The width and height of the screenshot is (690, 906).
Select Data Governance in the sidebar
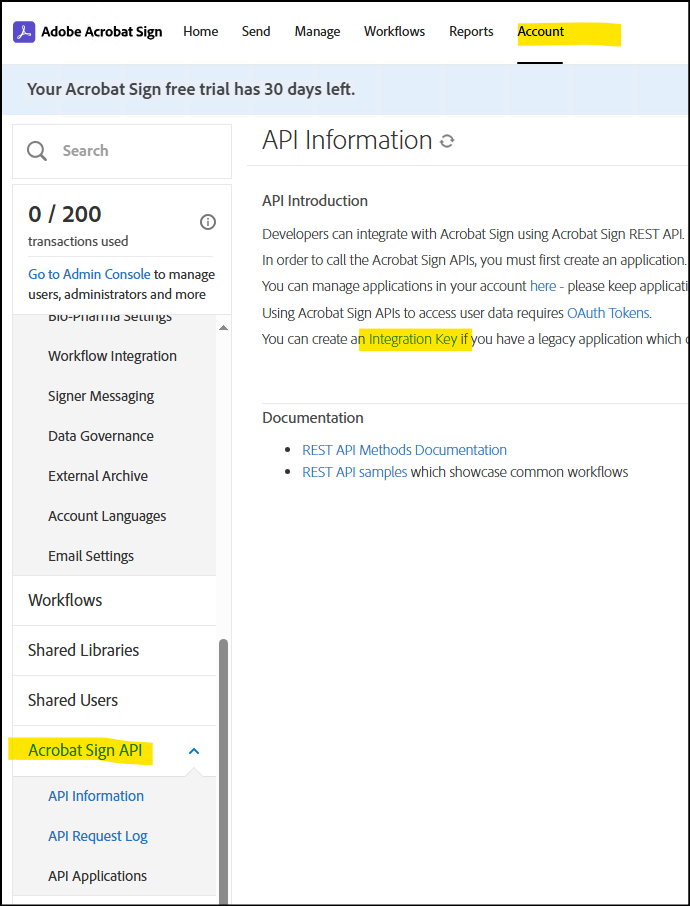coord(101,436)
